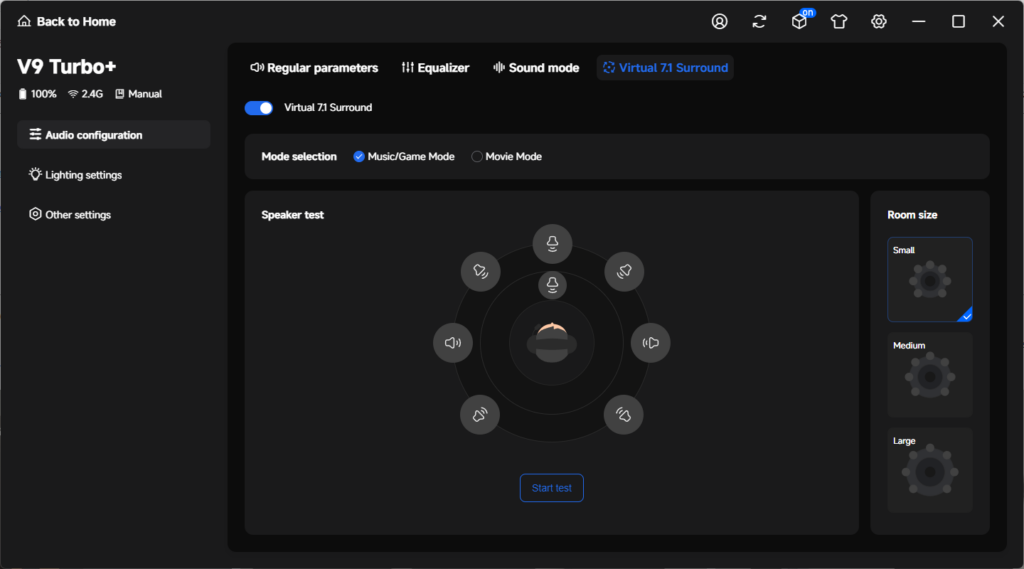Open the cube icon with on badge
Image resolution: width=1024 pixels, height=569 pixels.
pos(800,20)
